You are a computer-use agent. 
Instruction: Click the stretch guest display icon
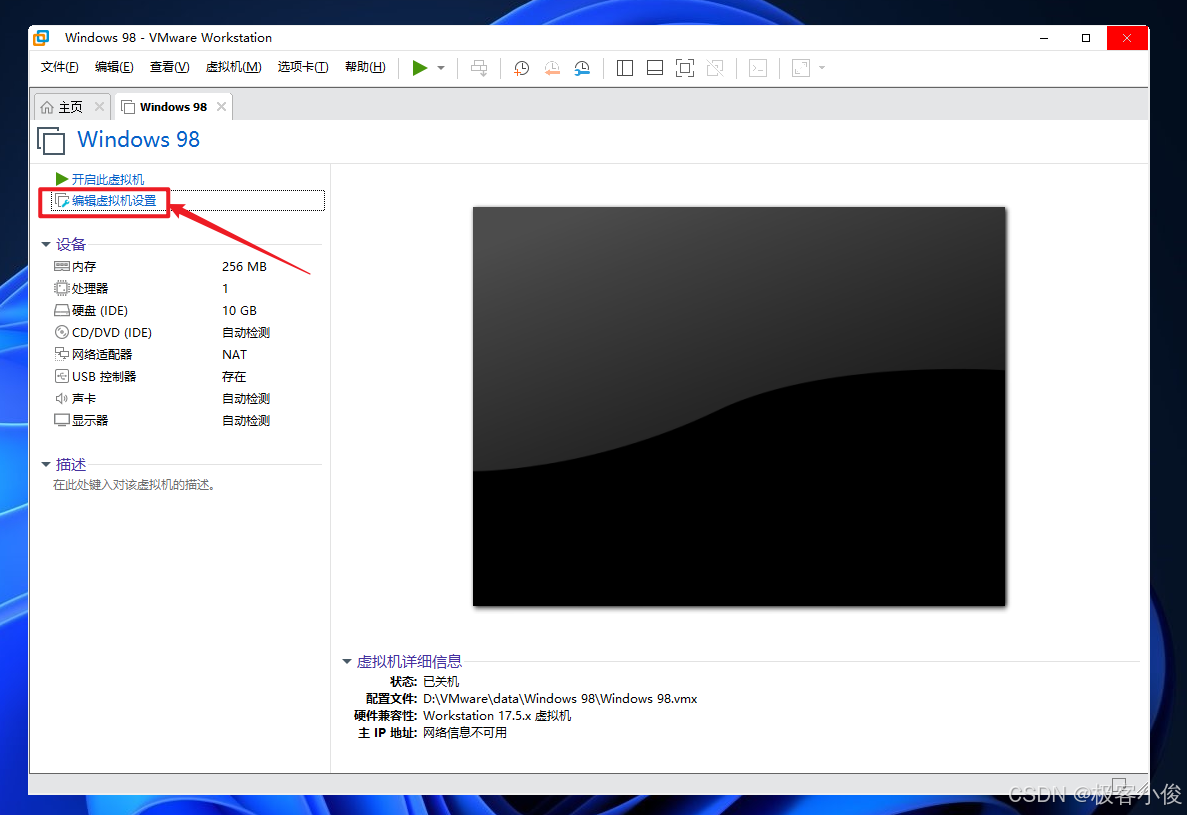pos(801,68)
